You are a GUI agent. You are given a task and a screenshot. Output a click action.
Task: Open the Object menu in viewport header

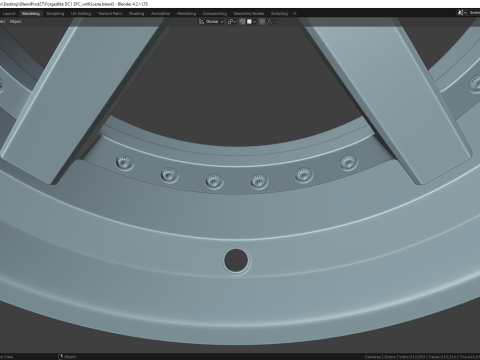point(15,22)
